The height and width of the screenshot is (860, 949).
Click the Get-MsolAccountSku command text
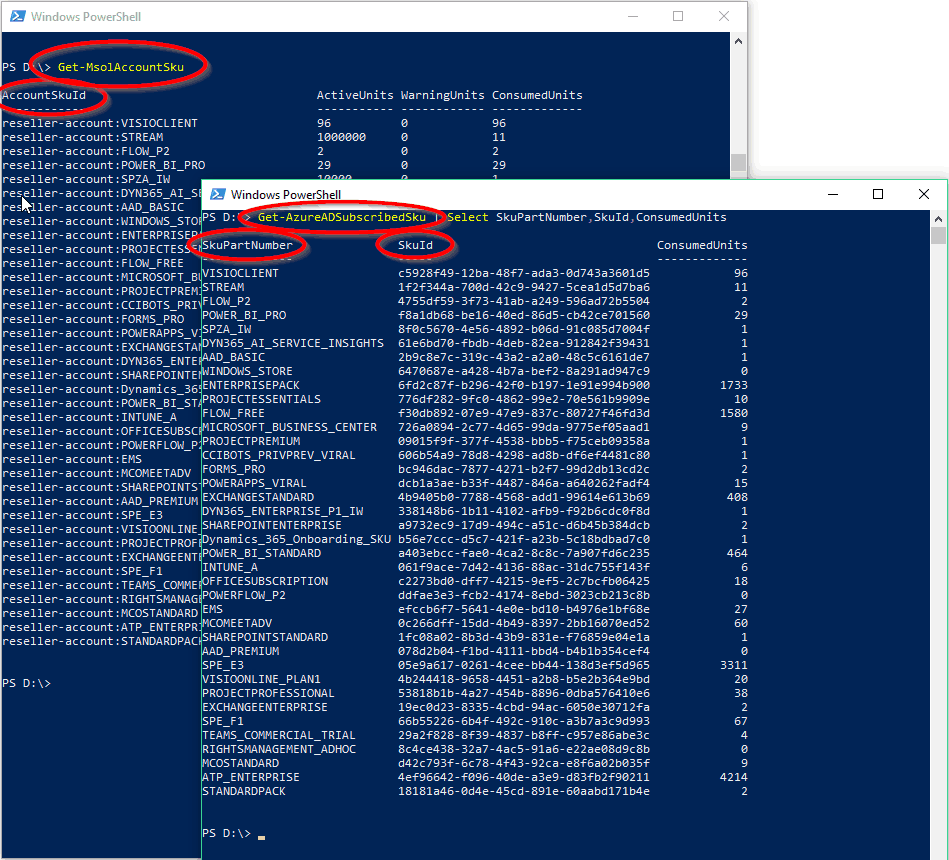point(120,67)
